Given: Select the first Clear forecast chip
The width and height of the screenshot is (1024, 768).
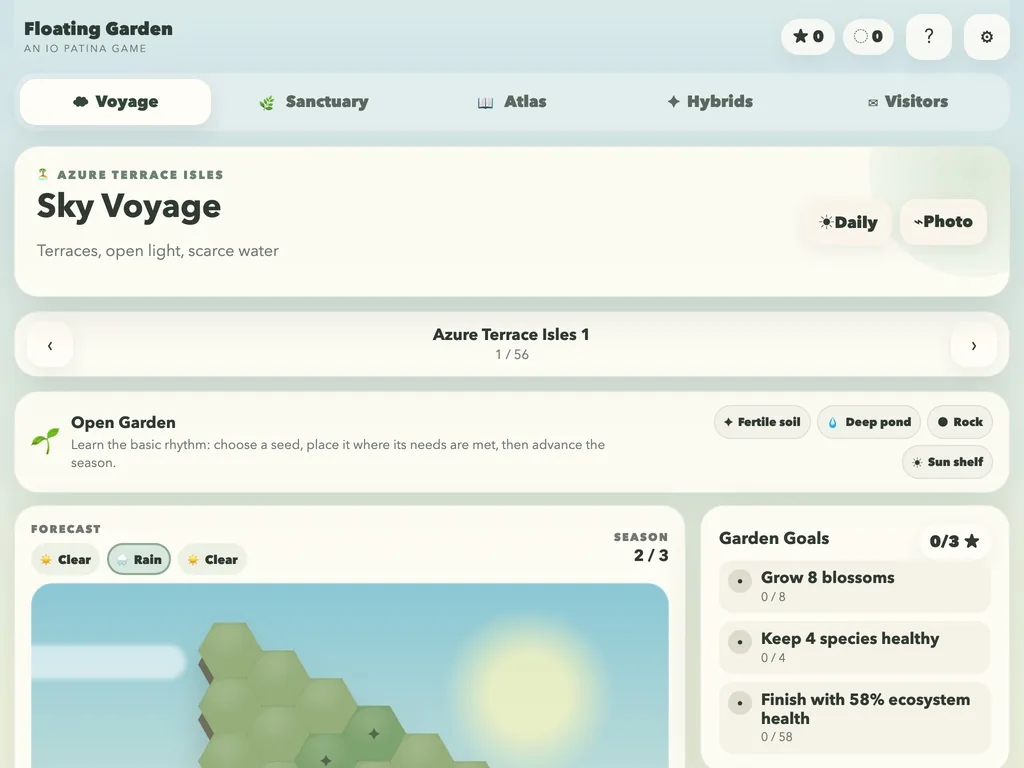Looking at the screenshot, I should coord(65,560).
